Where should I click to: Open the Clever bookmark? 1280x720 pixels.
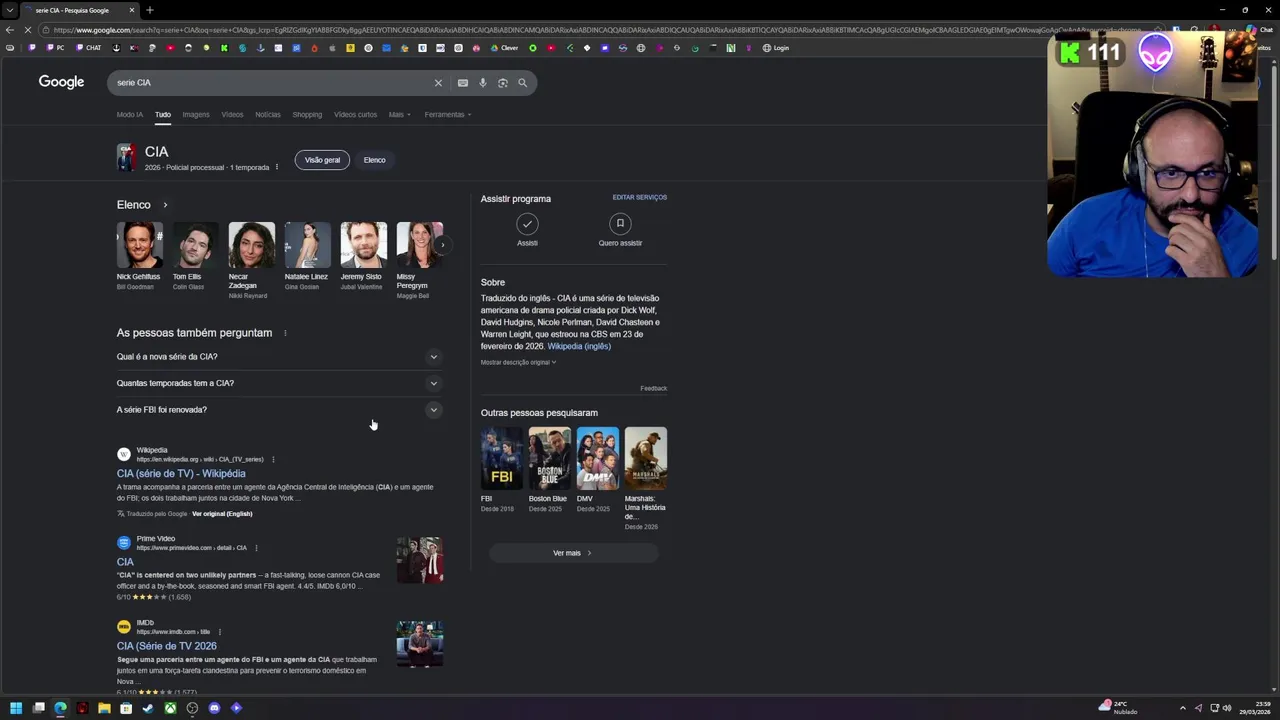[x=505, y=48]
